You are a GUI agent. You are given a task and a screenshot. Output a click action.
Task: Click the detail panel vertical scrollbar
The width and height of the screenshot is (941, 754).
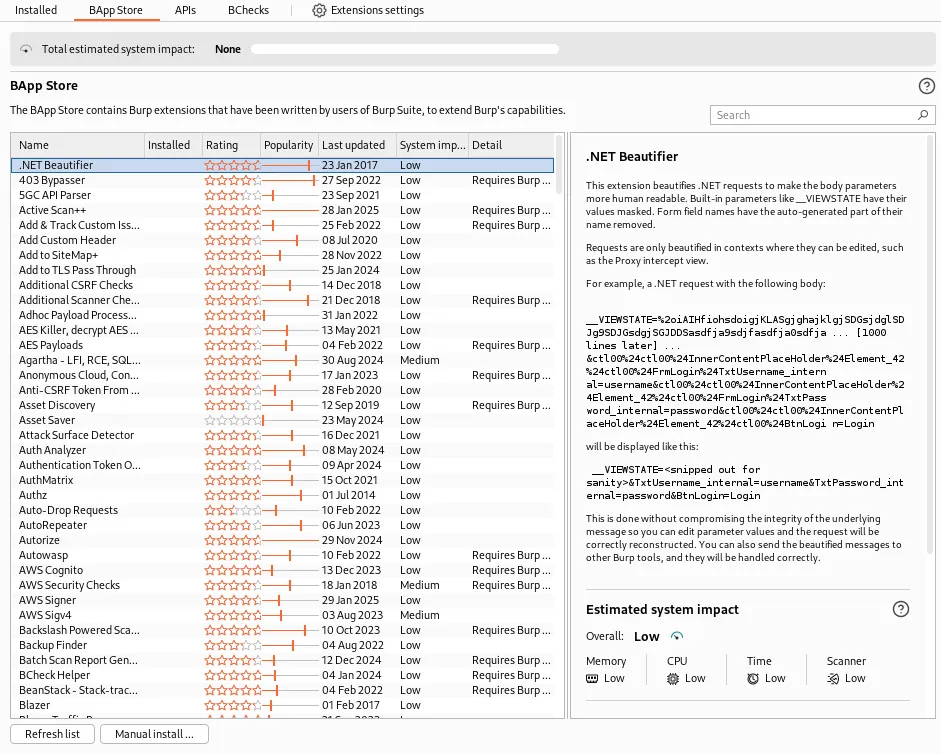[x=931, y=344]
